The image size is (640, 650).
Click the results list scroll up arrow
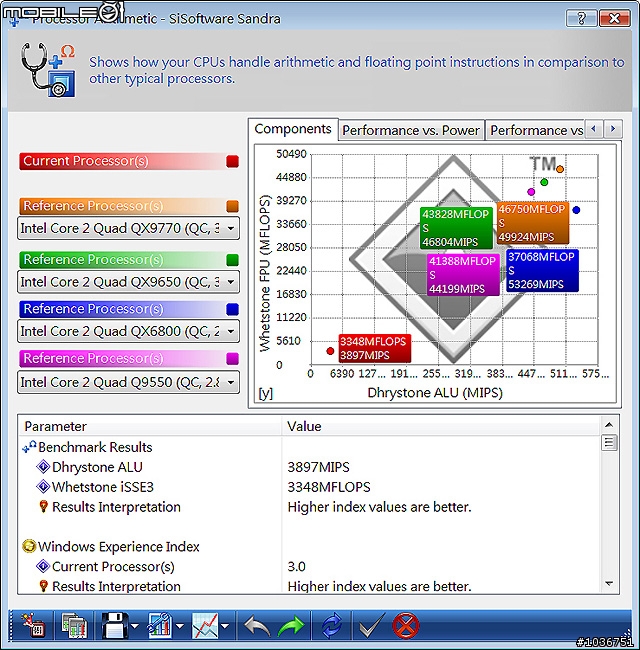609,424
